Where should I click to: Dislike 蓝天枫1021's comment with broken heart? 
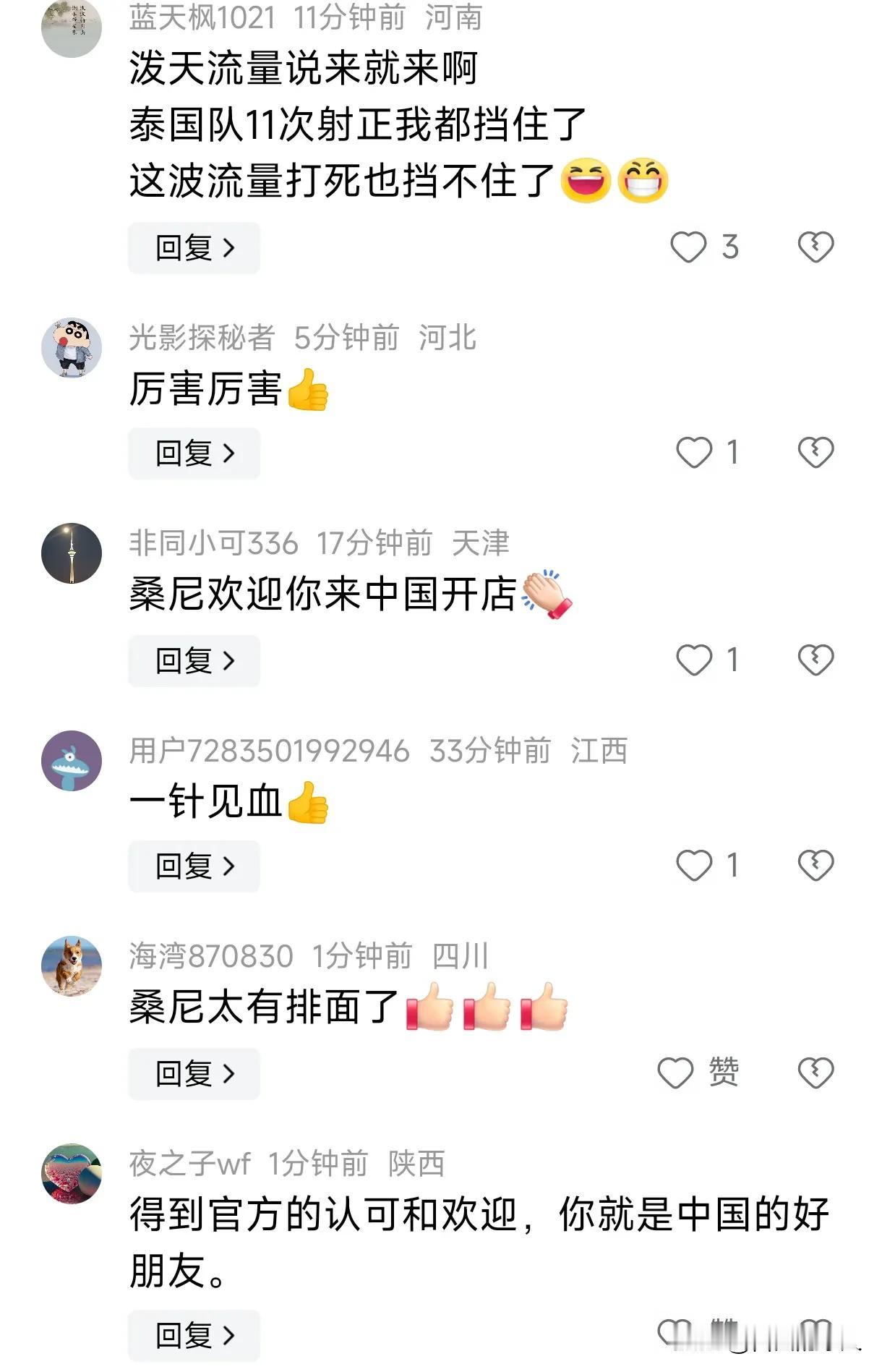click(815, 247)
